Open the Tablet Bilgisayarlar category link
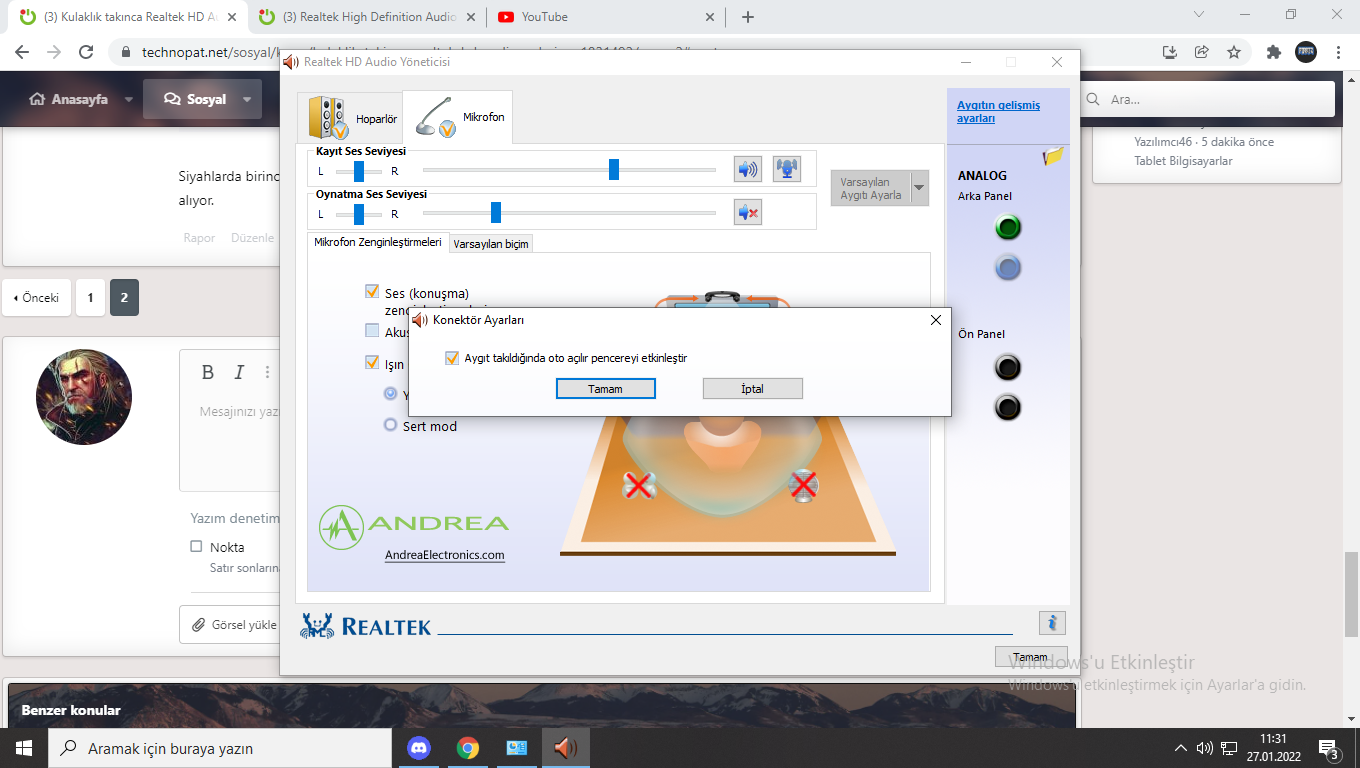 coord(1183,161)
